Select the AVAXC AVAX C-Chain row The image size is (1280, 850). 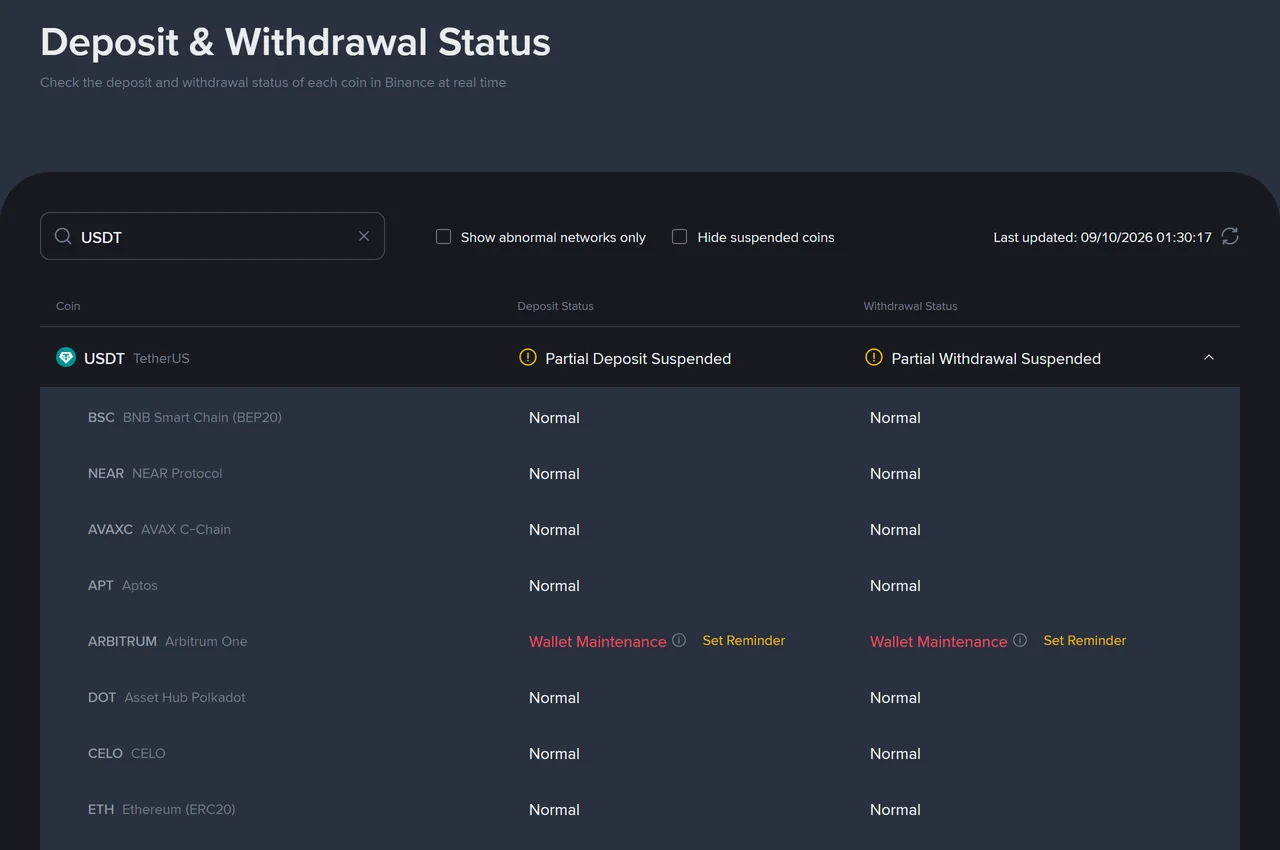pyautogui.click(x=640, y=529)
